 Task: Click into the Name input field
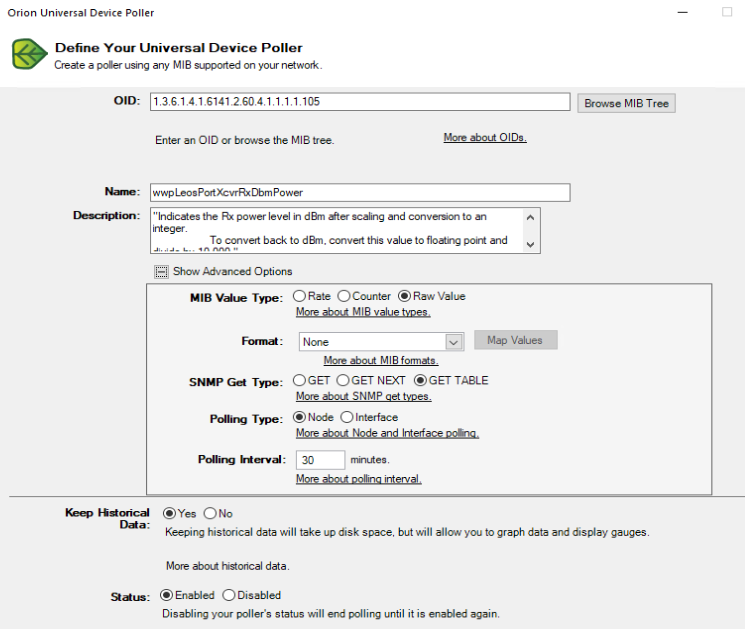360,192
